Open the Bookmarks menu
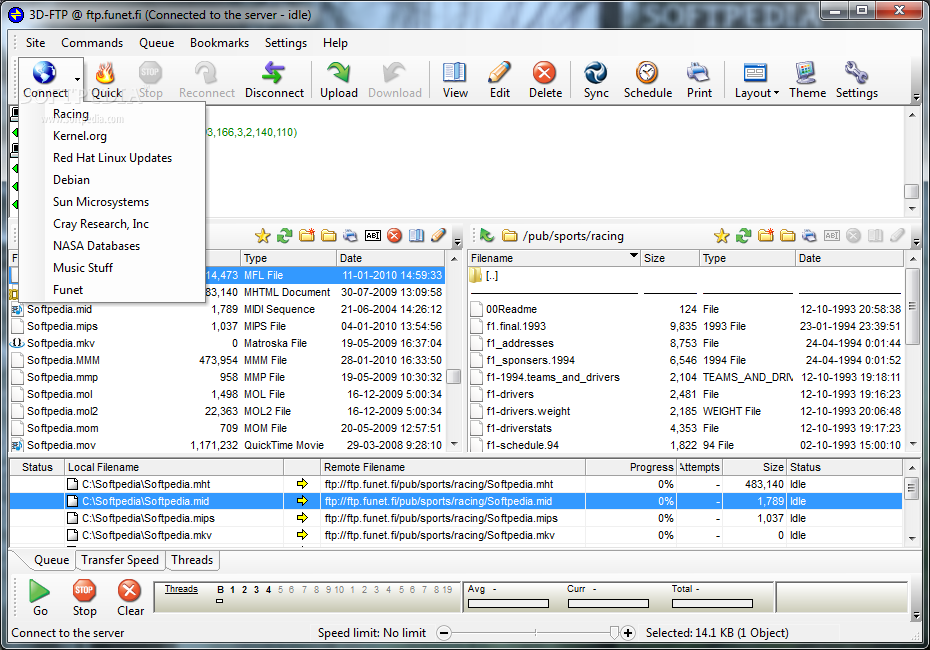This screenshot has height=650, width=930. tap(219, 43)
